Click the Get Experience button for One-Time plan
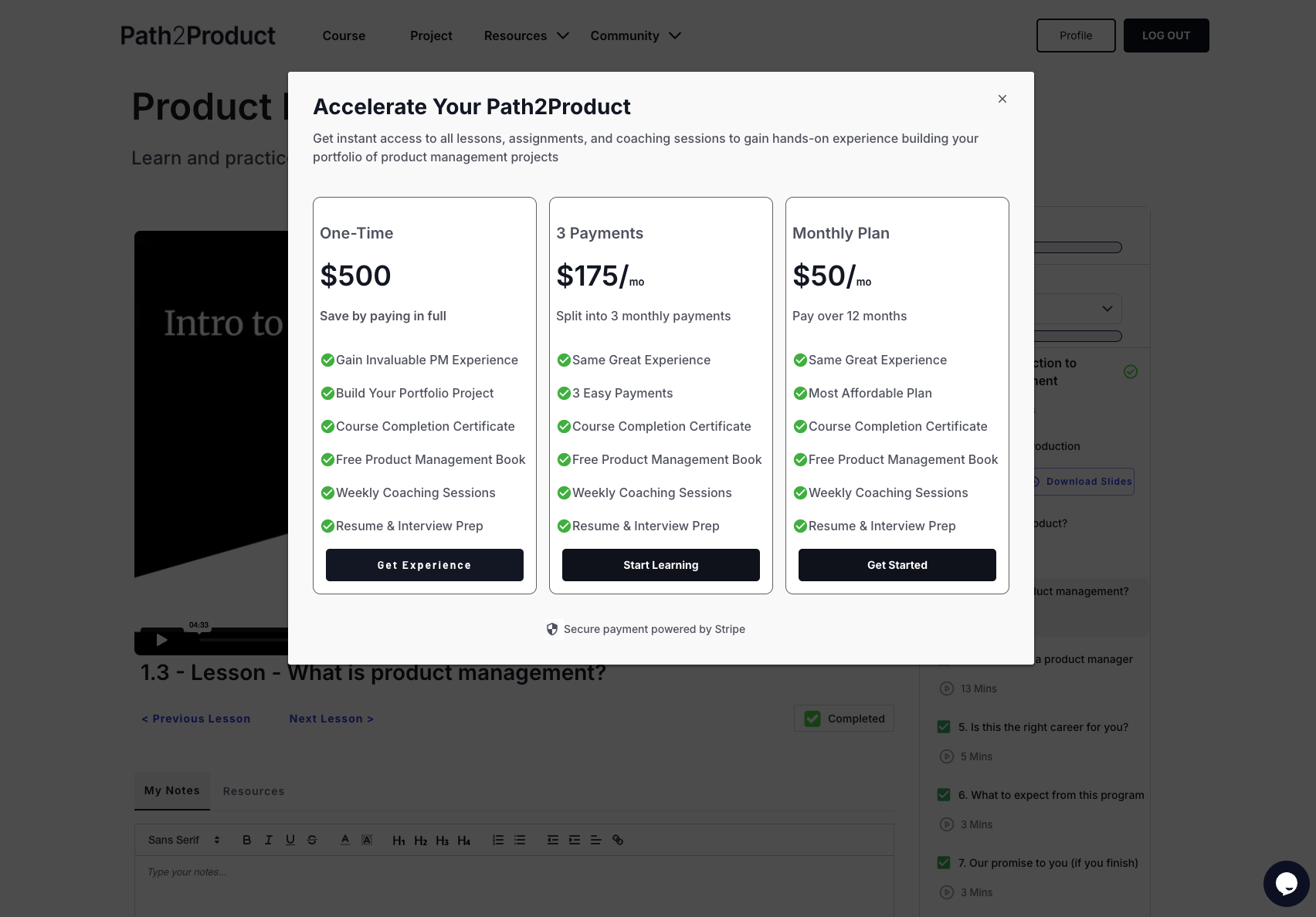This screenshot has height=917, width=1316. coord(425,565)
